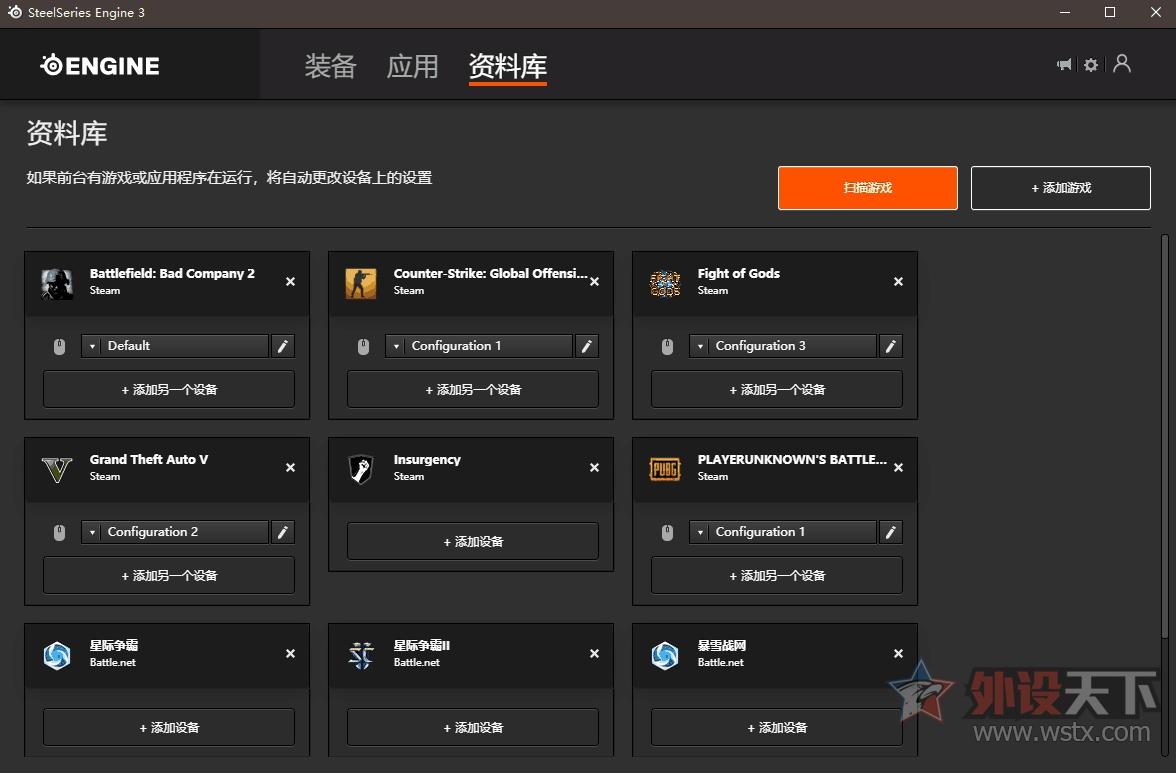Edit Counter-Strike's Configuration 1 with the pencil icon
The width and height of the screenshot is (1176, 773).
click(x=586, y=346)
